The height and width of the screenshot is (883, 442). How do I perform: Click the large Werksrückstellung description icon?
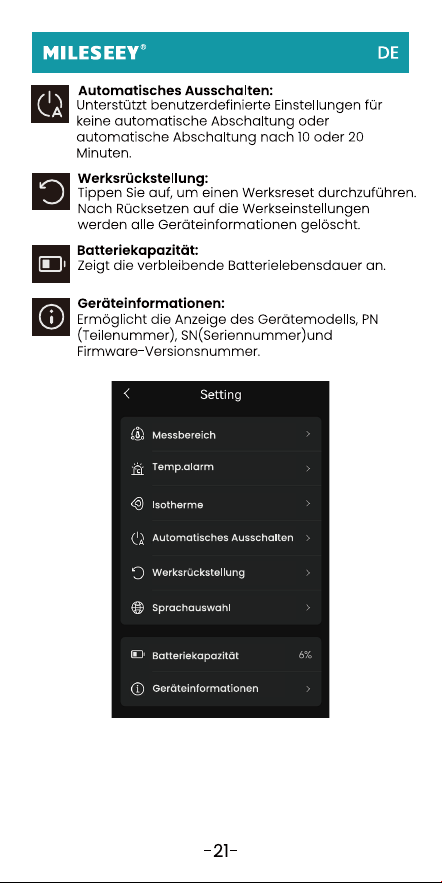(51, 191)
